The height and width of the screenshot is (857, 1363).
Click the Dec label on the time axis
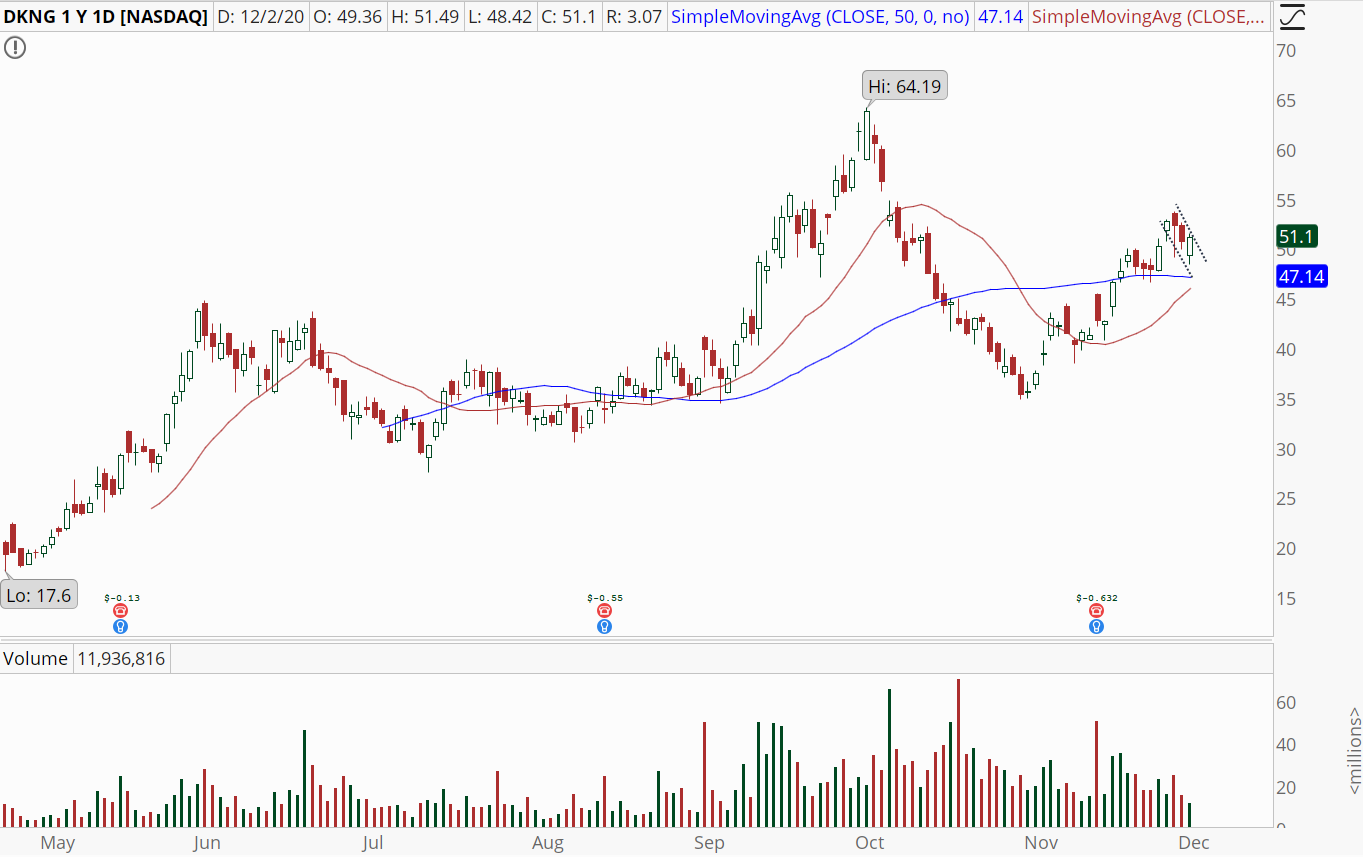(x=1194, y=843)
